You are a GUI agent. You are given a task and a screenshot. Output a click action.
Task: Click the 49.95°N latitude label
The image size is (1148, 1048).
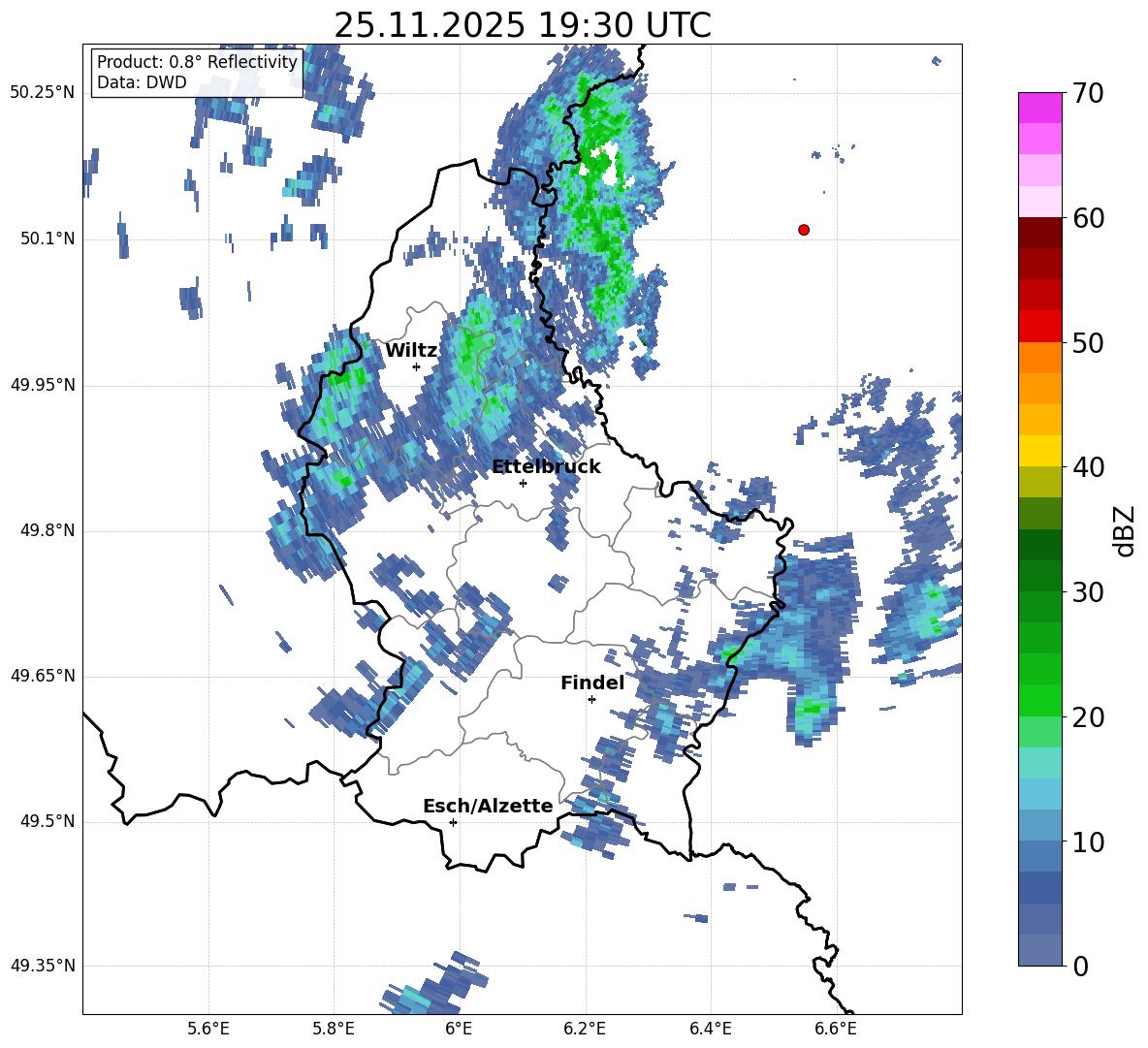click(x=43, y=385)
